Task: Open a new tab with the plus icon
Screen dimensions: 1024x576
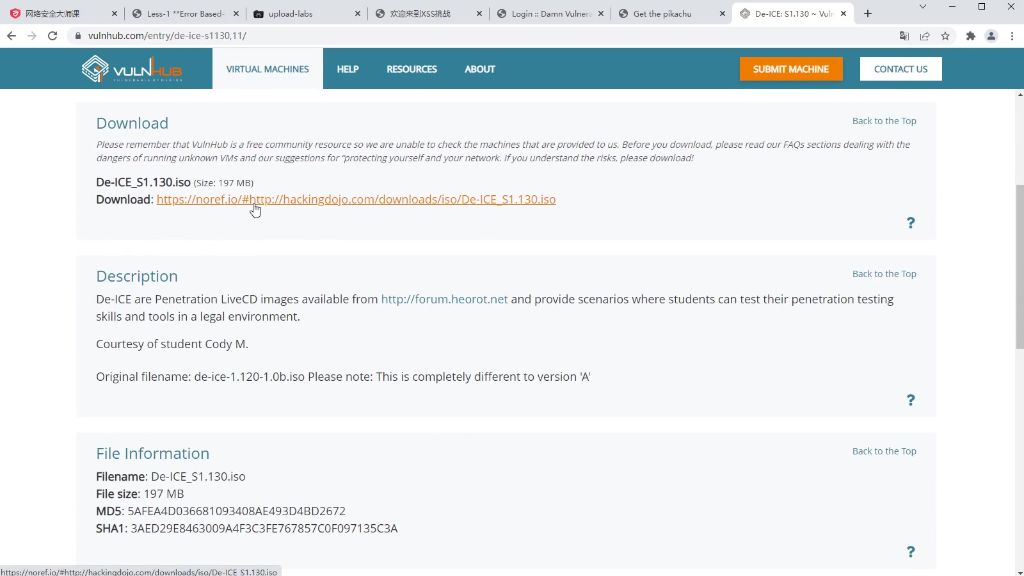Action: 867,13
